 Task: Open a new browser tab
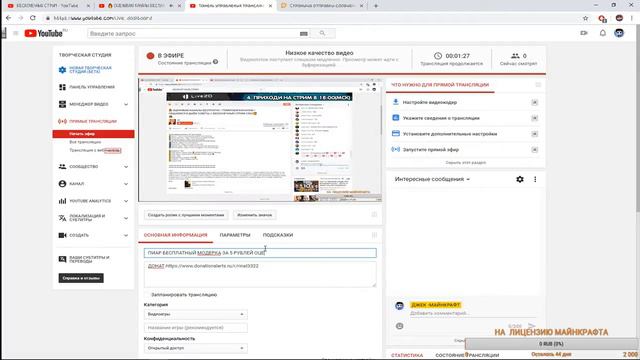coord(376,6)
